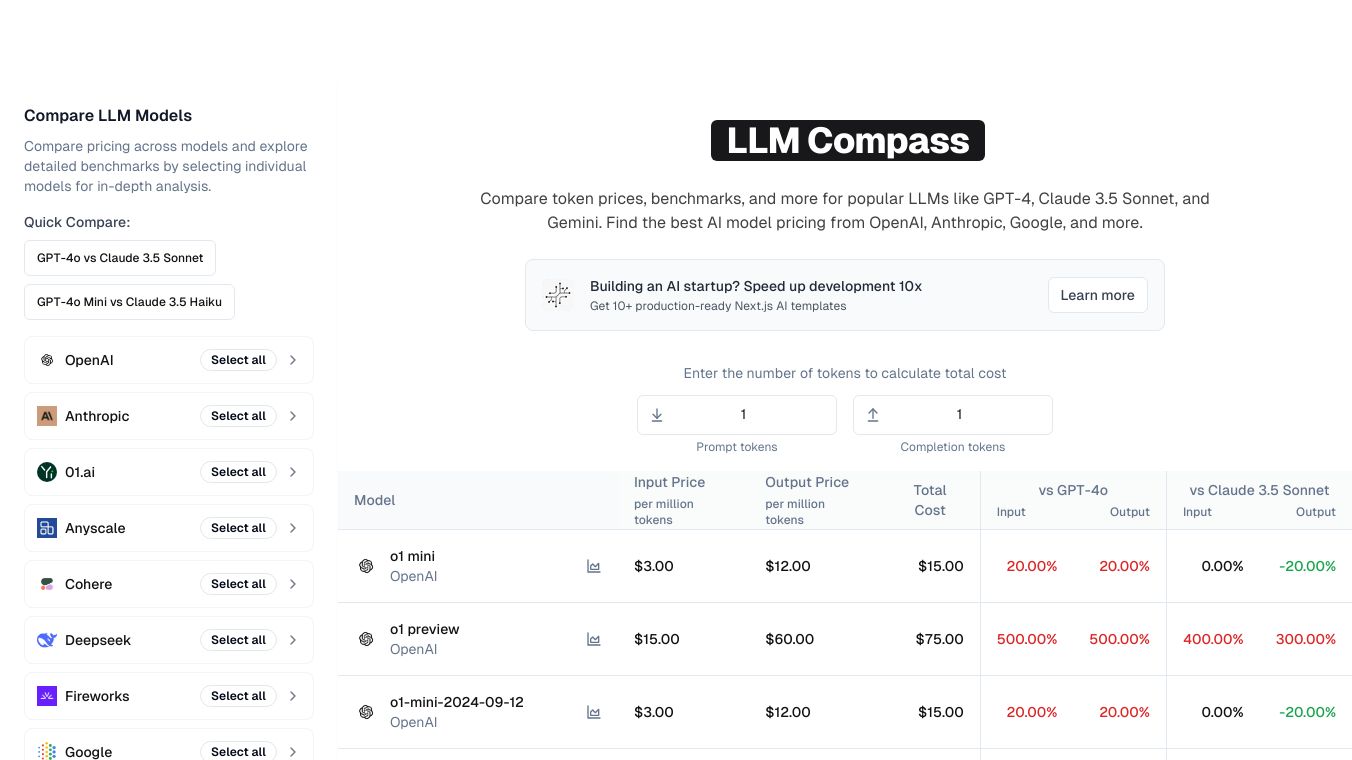Click the Anthropic logo icon in sidebar
This screenshot has height=760, width=1352.
[47, 416]
